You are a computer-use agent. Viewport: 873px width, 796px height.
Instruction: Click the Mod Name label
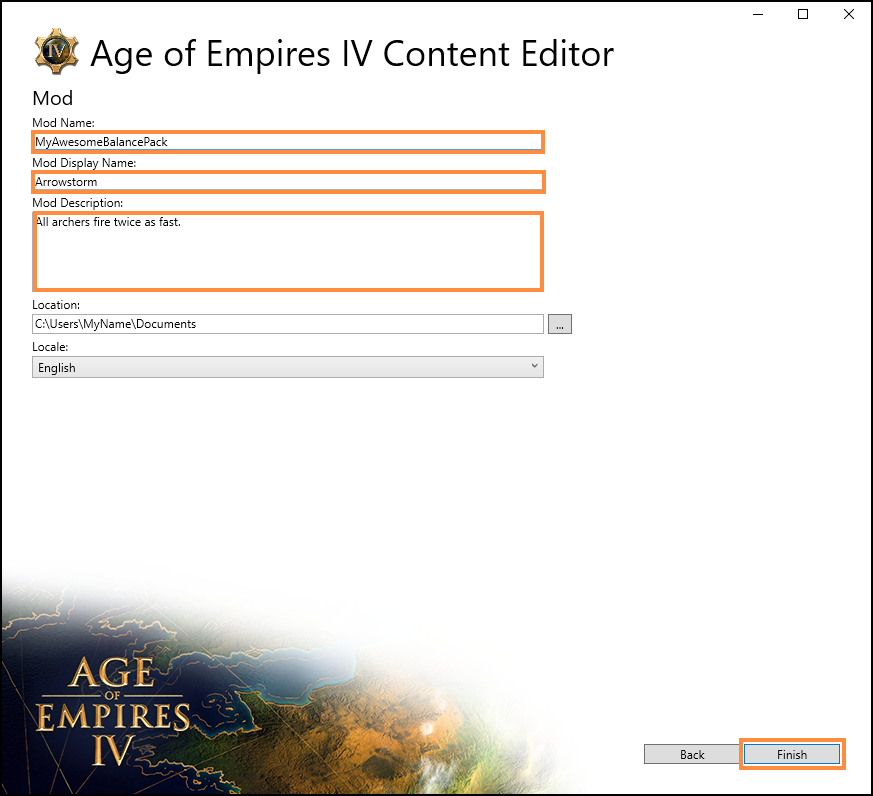63,122
